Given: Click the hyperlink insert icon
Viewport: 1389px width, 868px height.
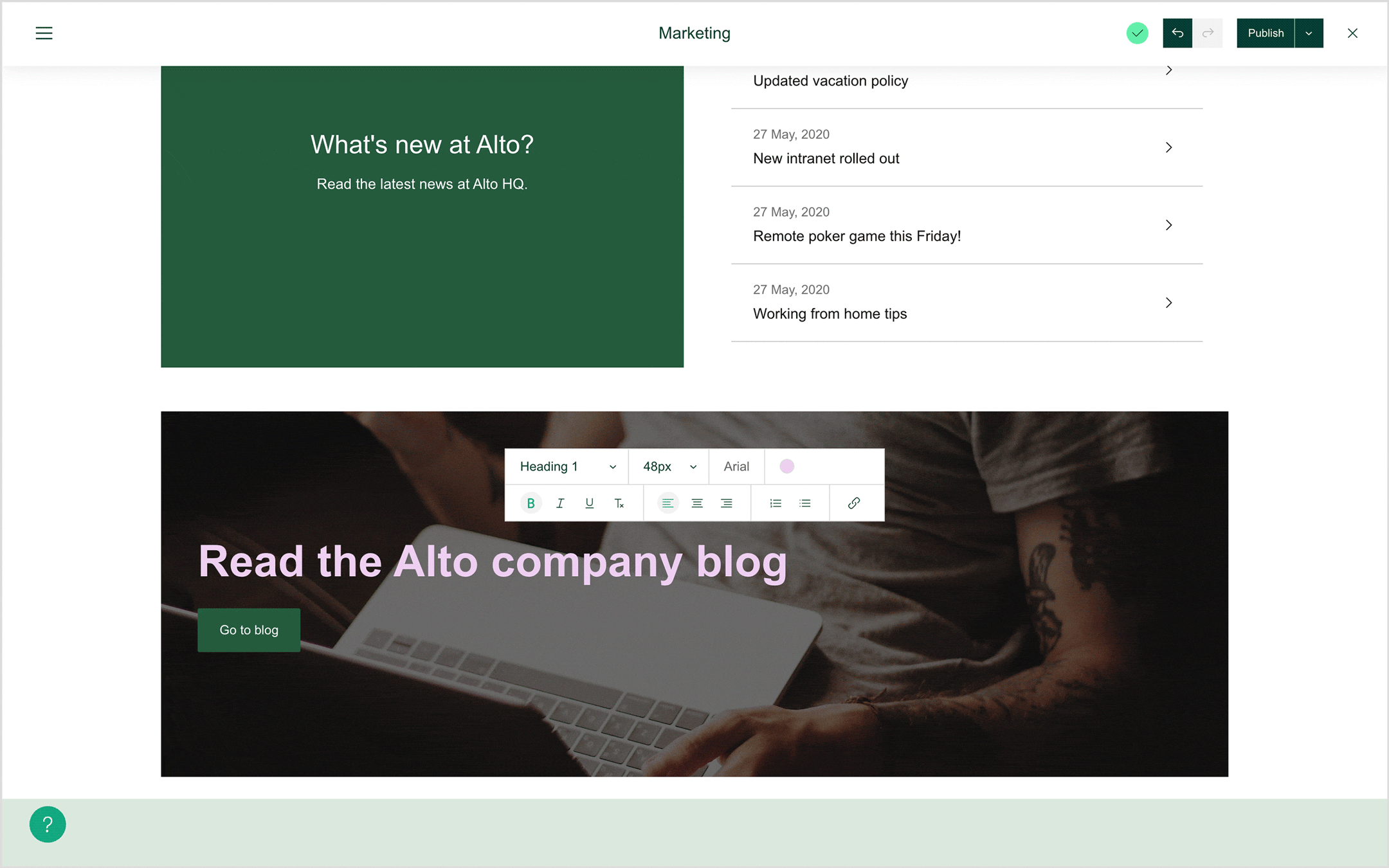Looking at the screenshot, I should point(854,503).
